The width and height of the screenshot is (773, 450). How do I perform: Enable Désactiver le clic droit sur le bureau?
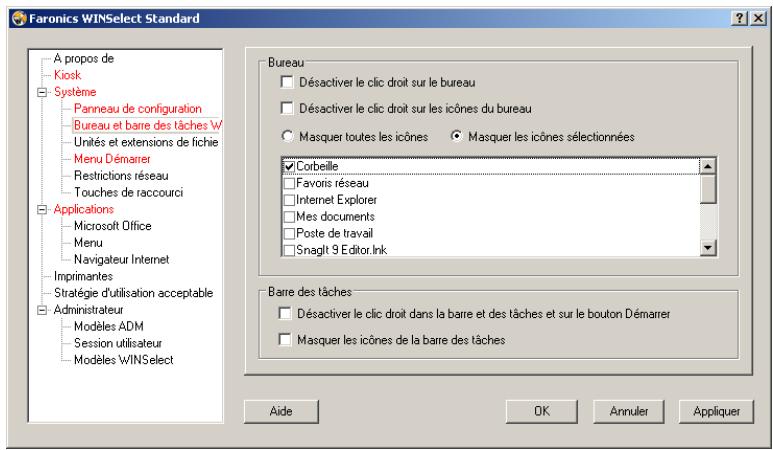287,82
